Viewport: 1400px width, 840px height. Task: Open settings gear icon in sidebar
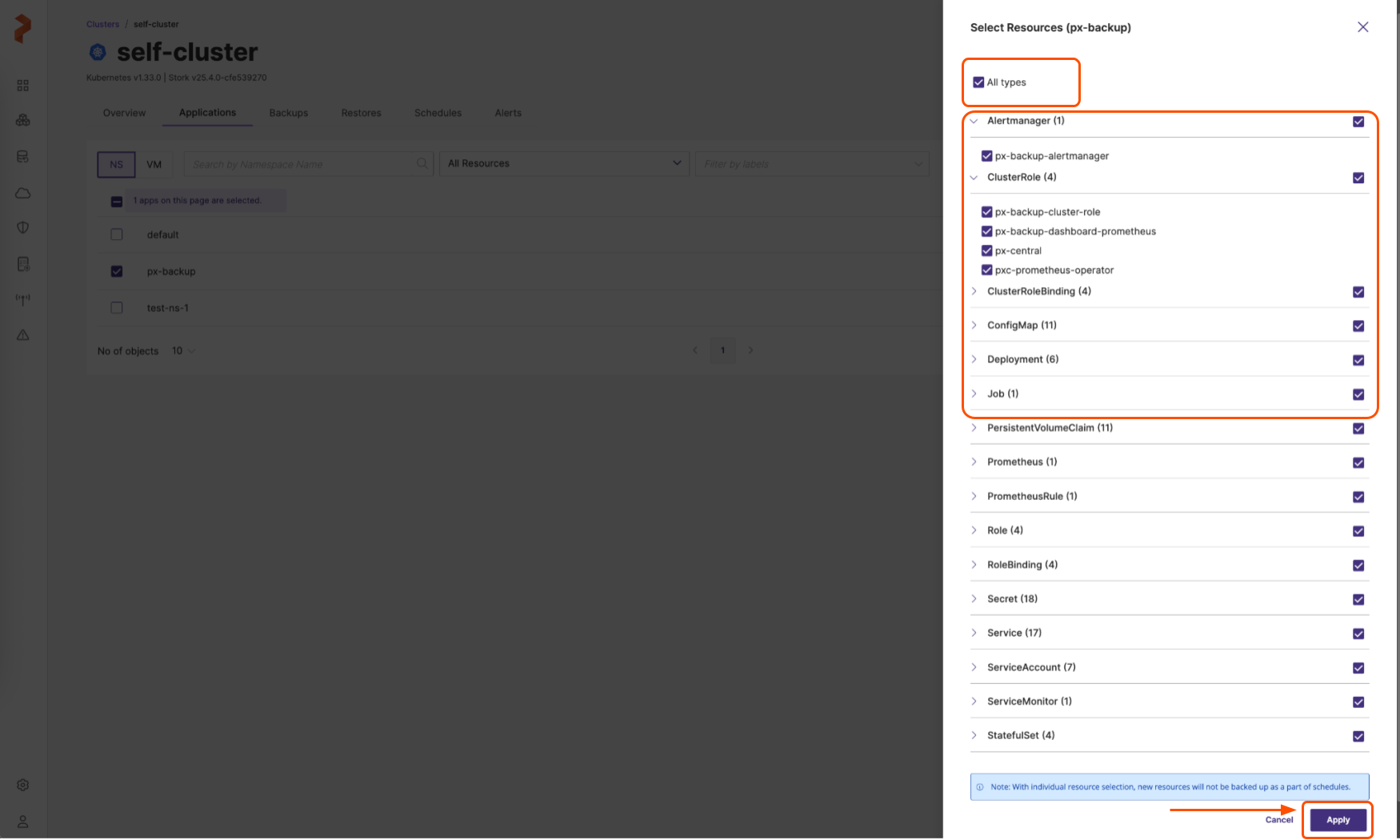23,785
